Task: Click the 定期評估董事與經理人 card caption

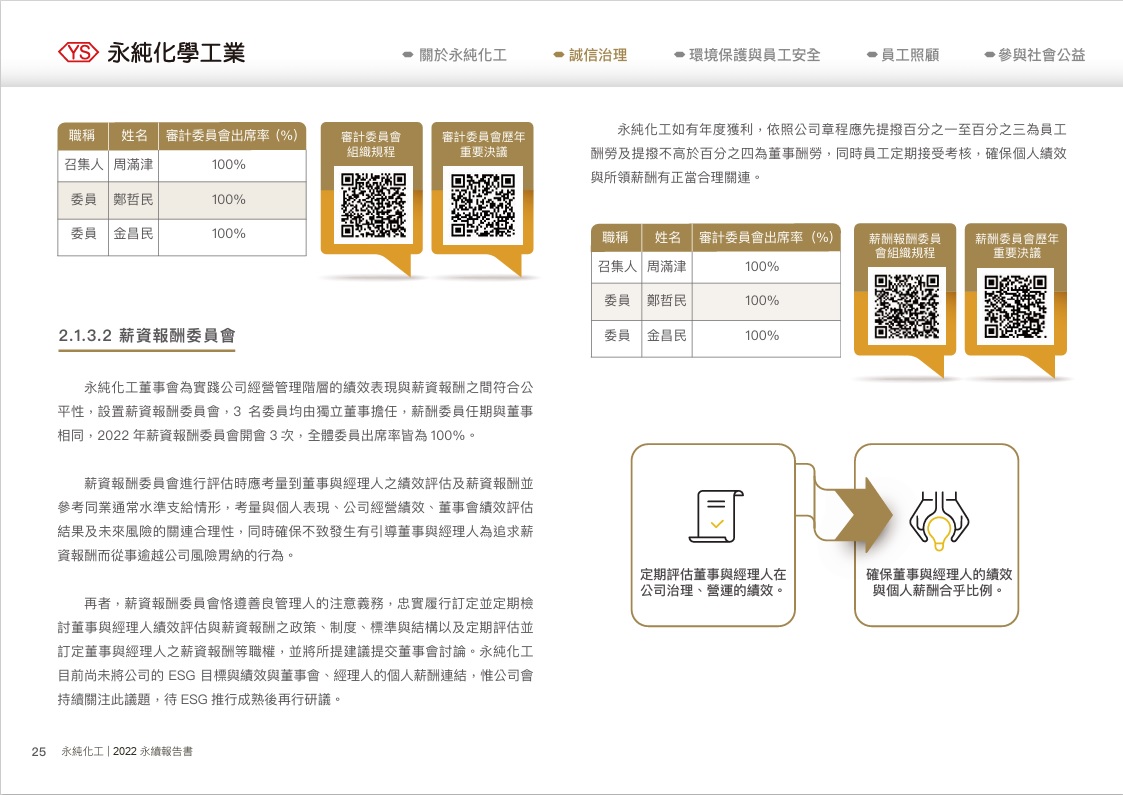Action: coord(713,582)
